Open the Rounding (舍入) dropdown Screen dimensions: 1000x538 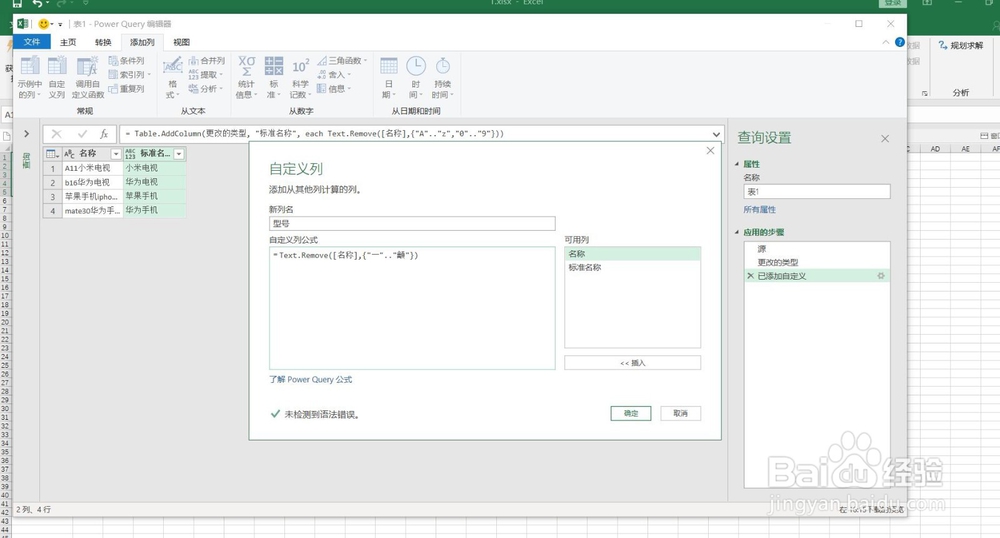[x=334, y=75]
